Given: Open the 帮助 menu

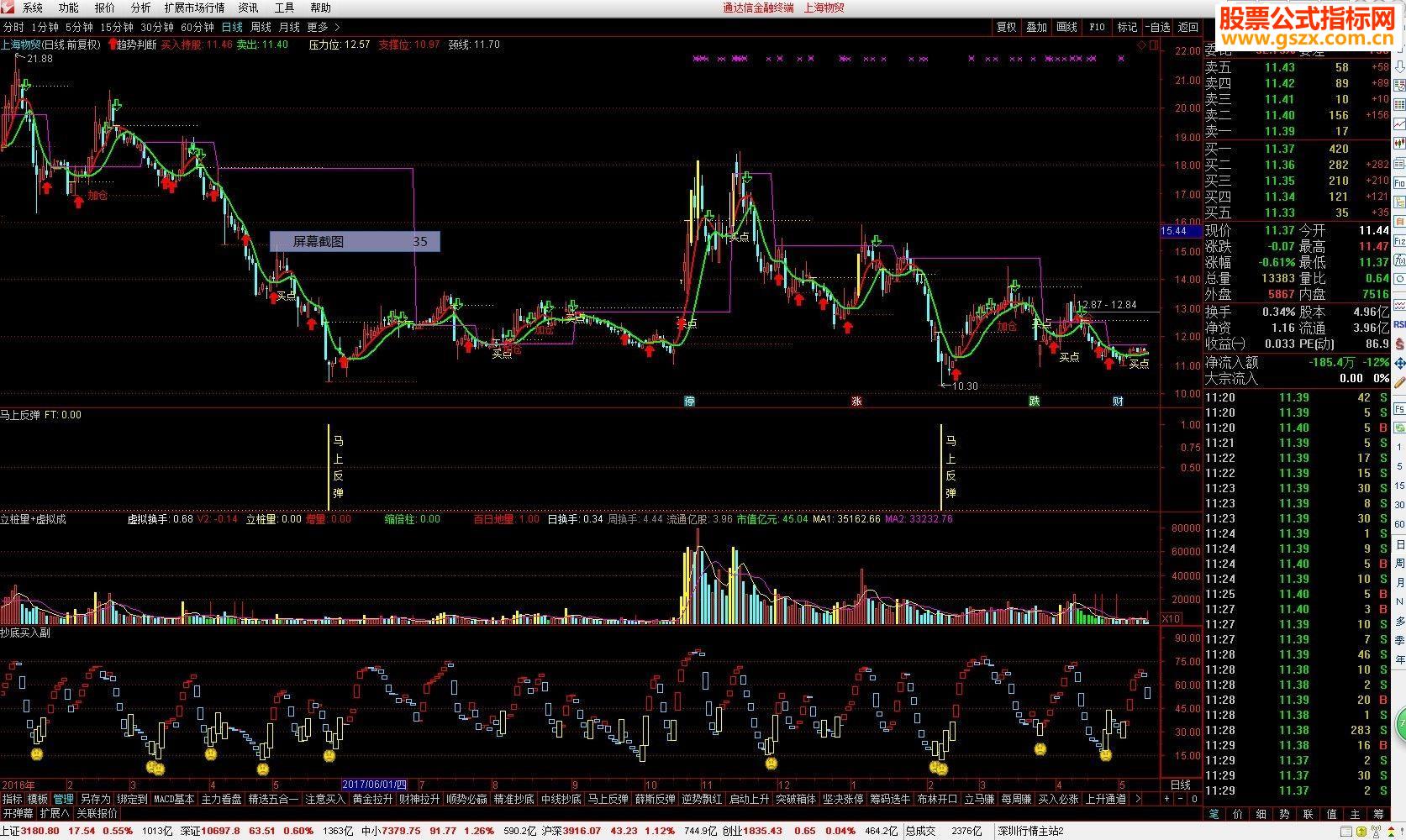Looking at the screenshot, I should point(320,8).
